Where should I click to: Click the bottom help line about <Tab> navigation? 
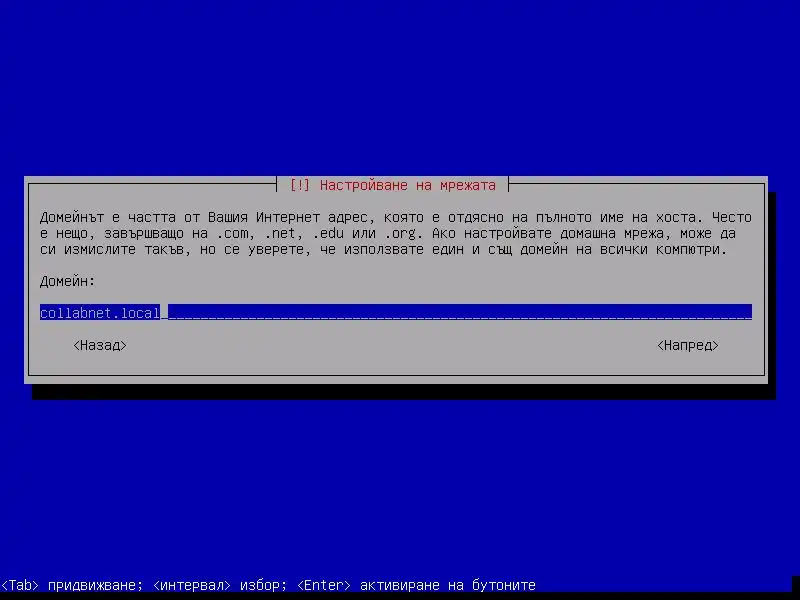point(268,585)
